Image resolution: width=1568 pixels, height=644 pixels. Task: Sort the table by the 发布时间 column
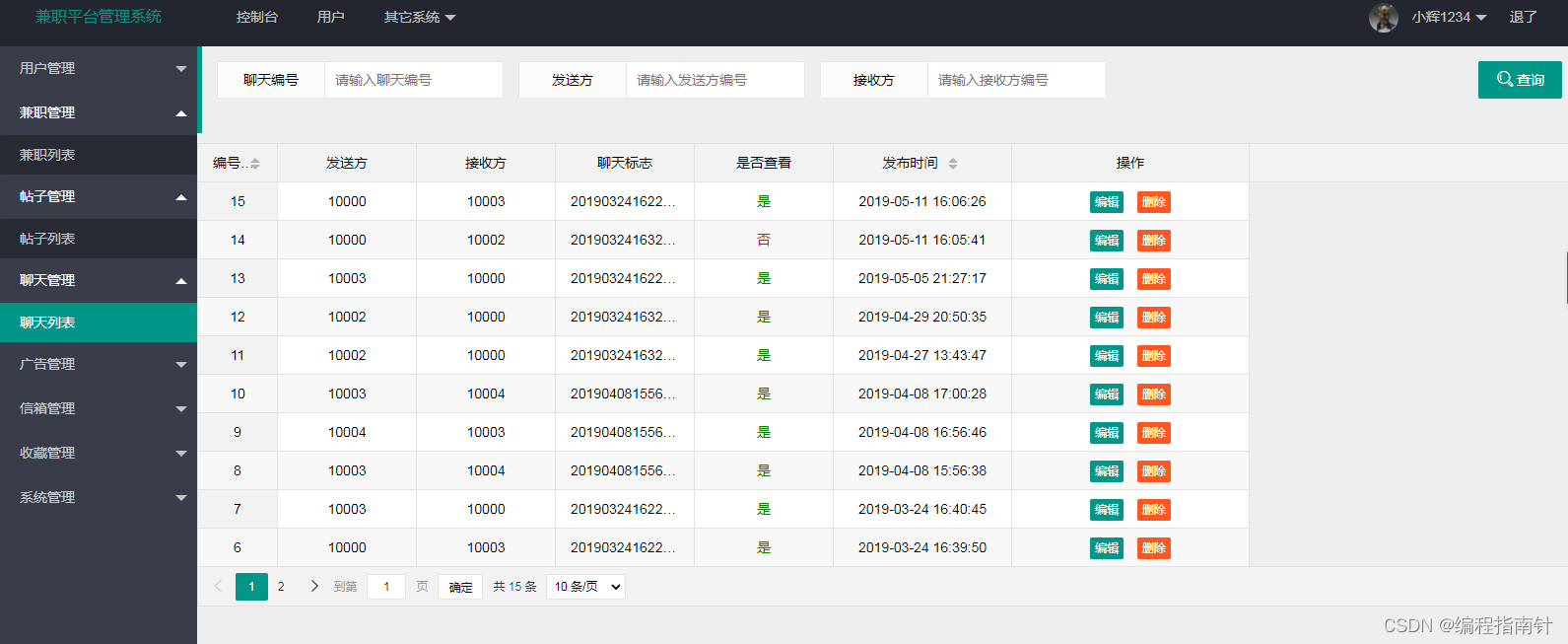click(953, 164)
